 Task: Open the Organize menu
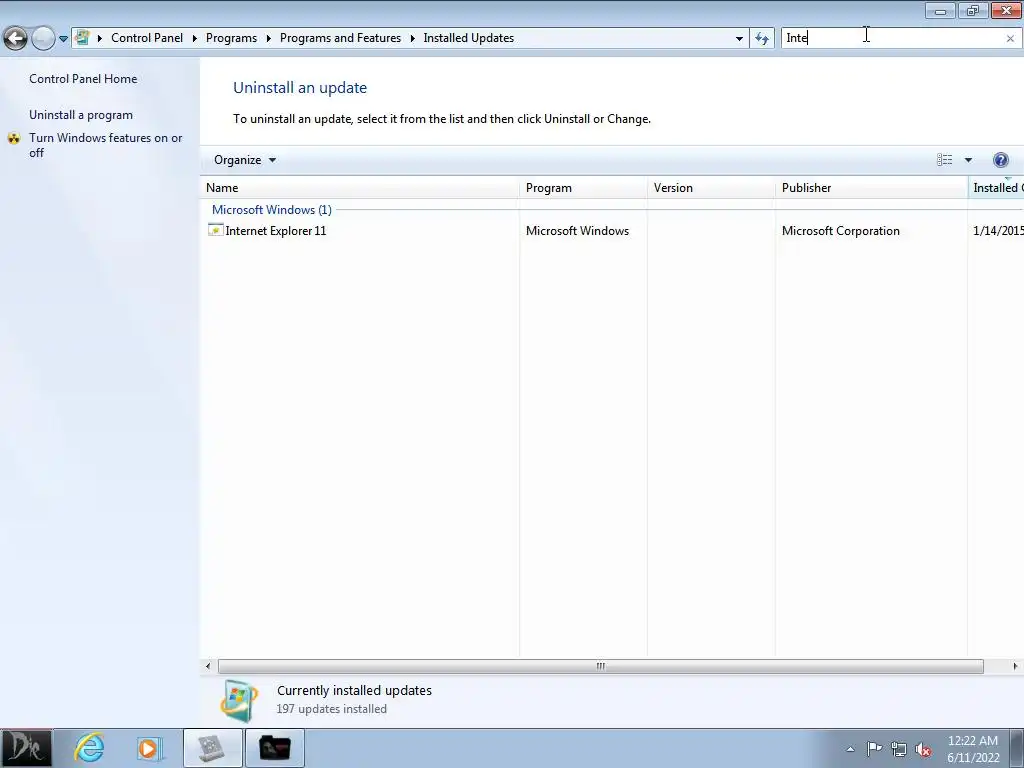(x=245, y=160)
